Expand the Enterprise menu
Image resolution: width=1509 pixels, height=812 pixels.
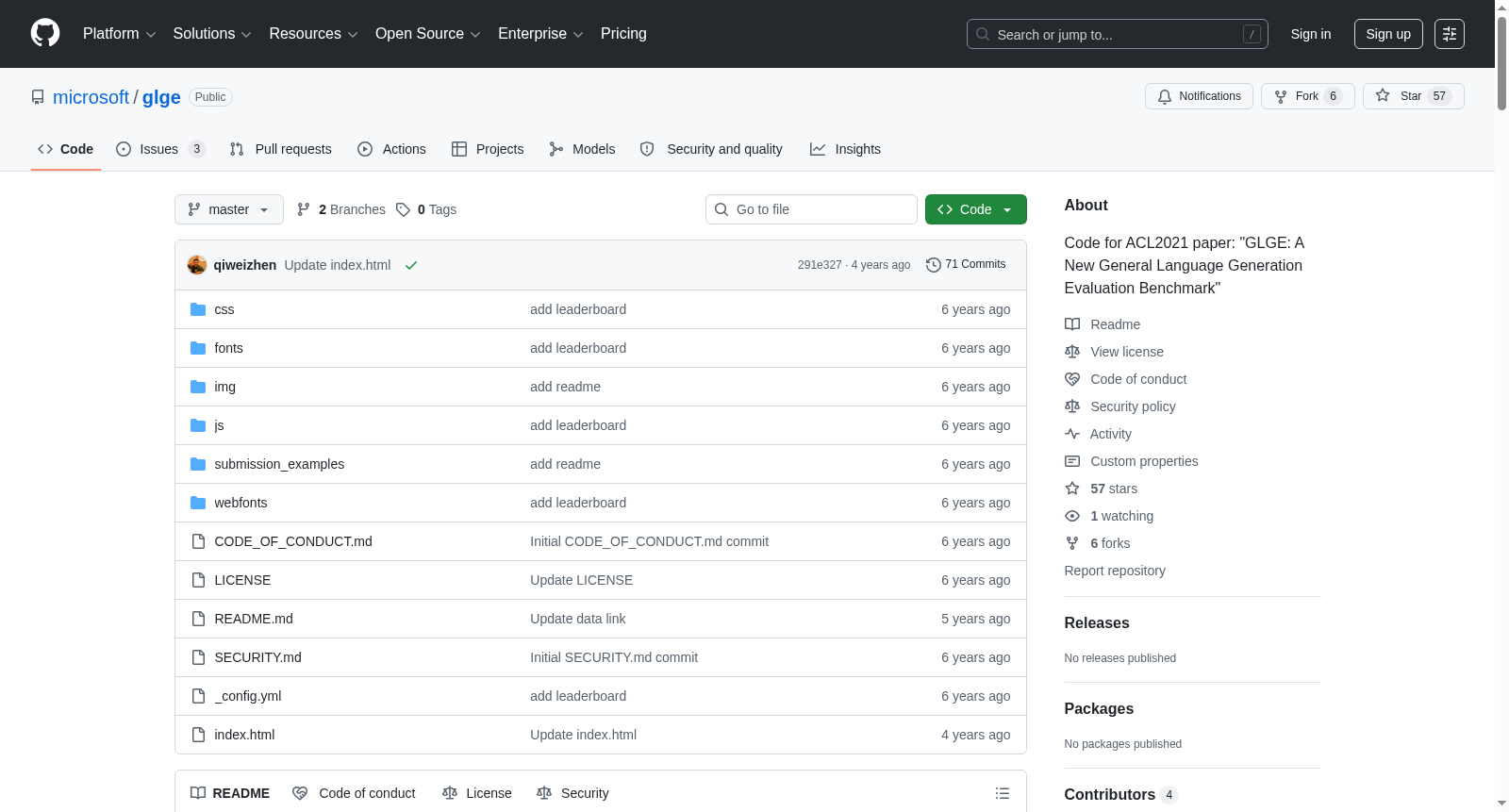(540, 34)
